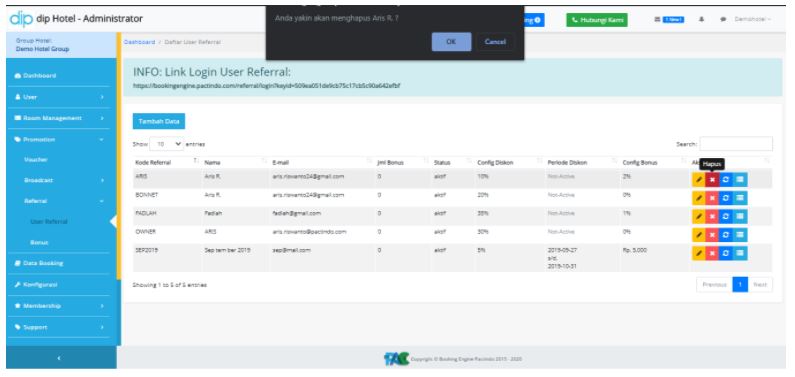The height and width of the screenshot is (377, 795).
Task: Refresh icon for BONNET referral row
Action: pyautogui.click(x=726, y=198)
